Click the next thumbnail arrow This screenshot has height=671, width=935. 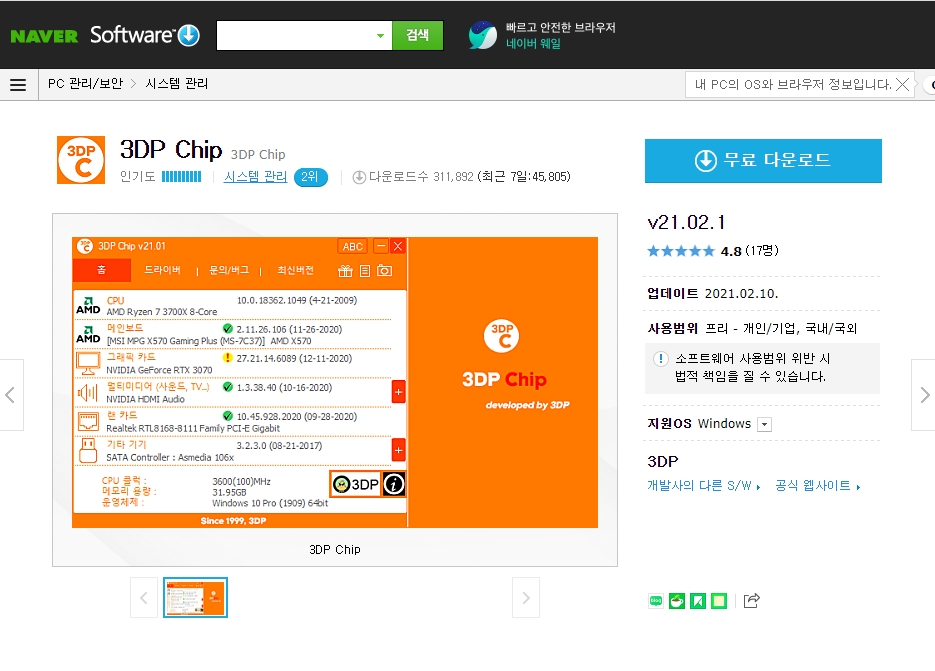coord(526,598)
